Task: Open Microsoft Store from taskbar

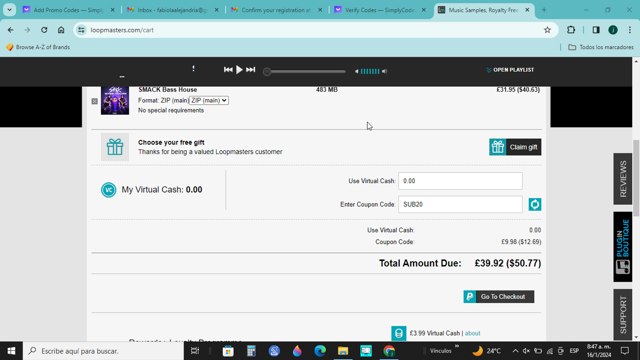Action: click(228, 351)
